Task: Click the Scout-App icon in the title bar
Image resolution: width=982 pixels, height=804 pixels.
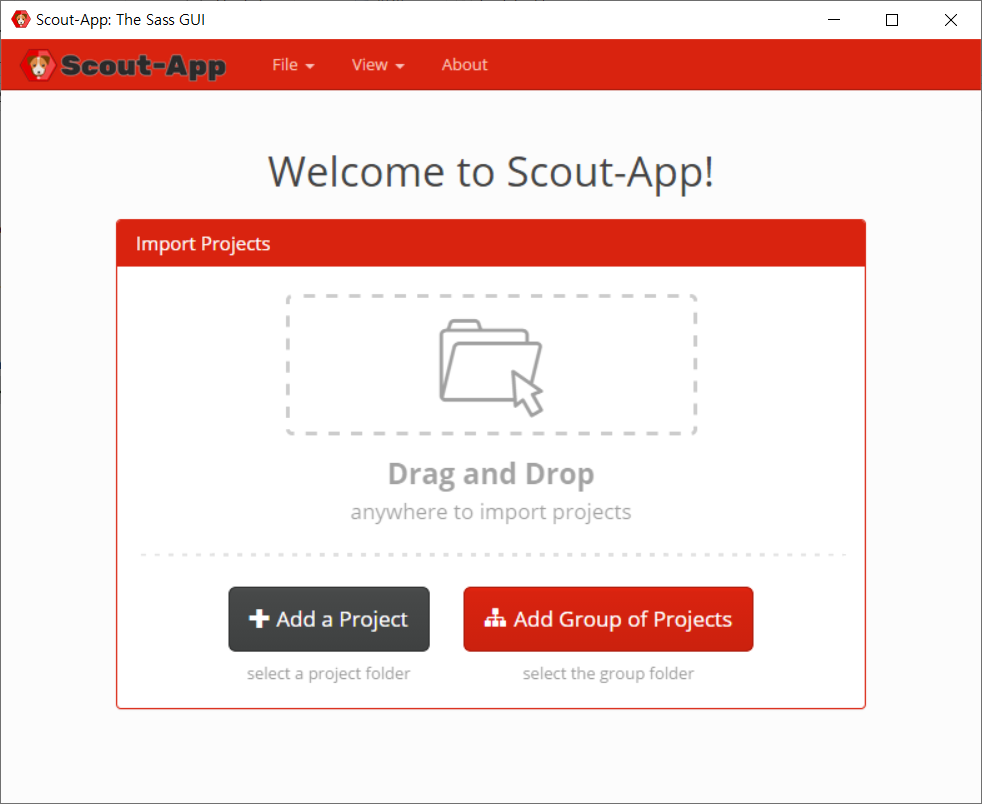Action: [x=21, y=19]
